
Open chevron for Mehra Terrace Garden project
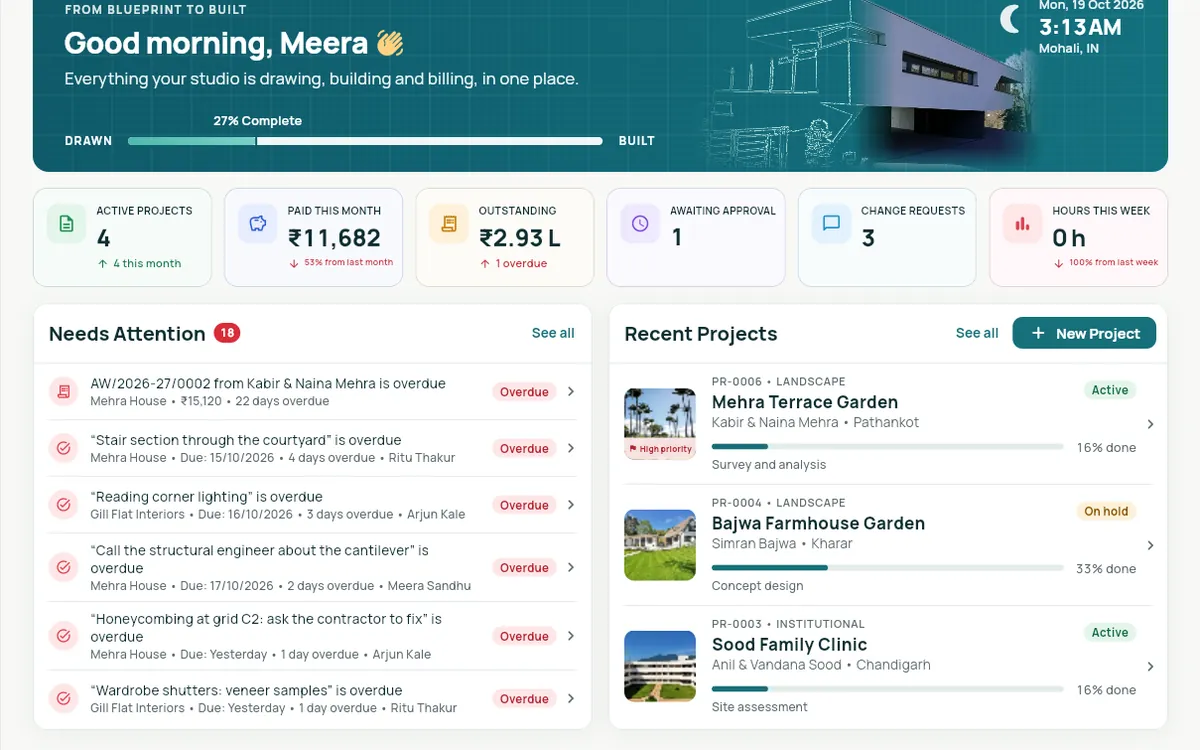pyautogui.click(x=1150, y=424)
